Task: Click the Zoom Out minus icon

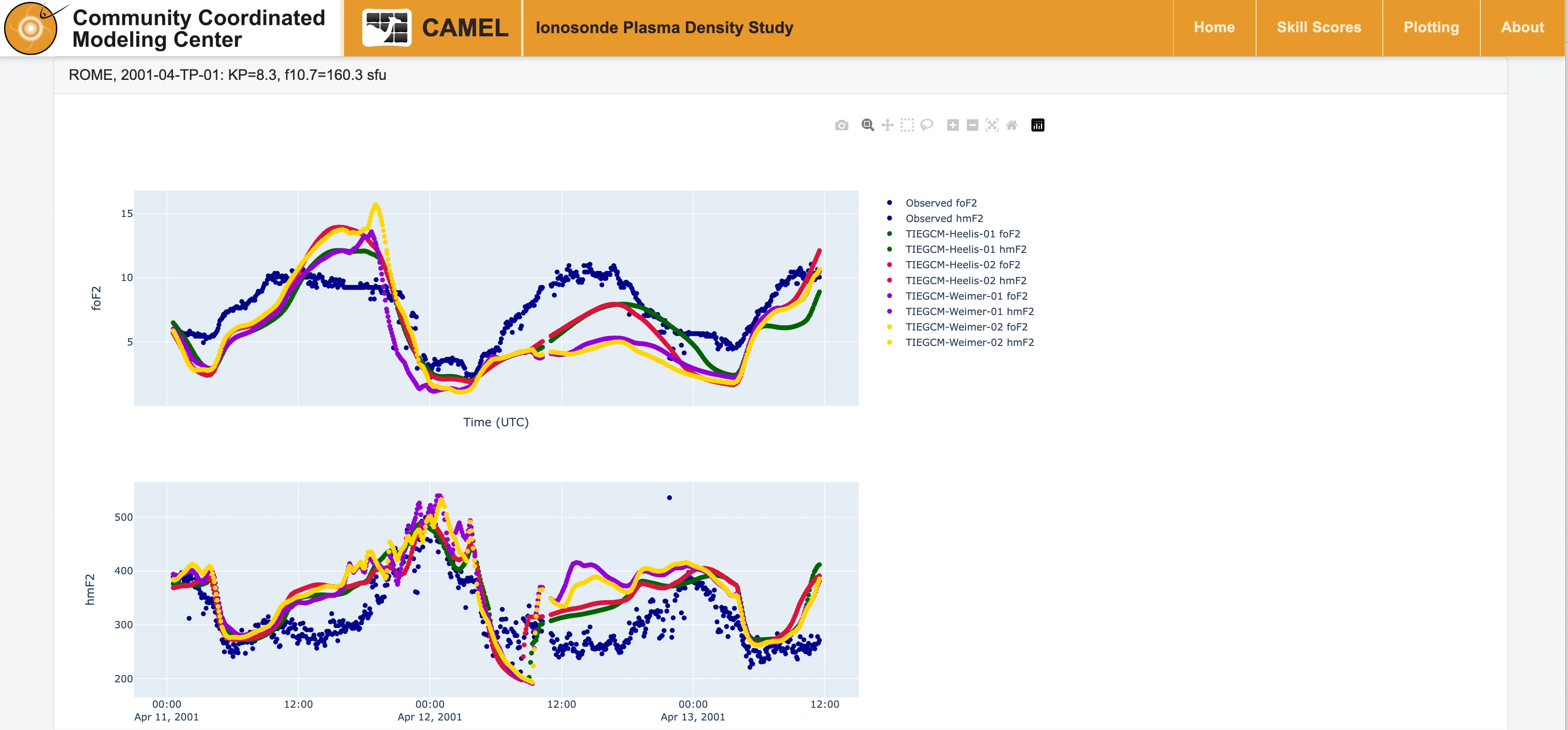Action: [972, 125]
